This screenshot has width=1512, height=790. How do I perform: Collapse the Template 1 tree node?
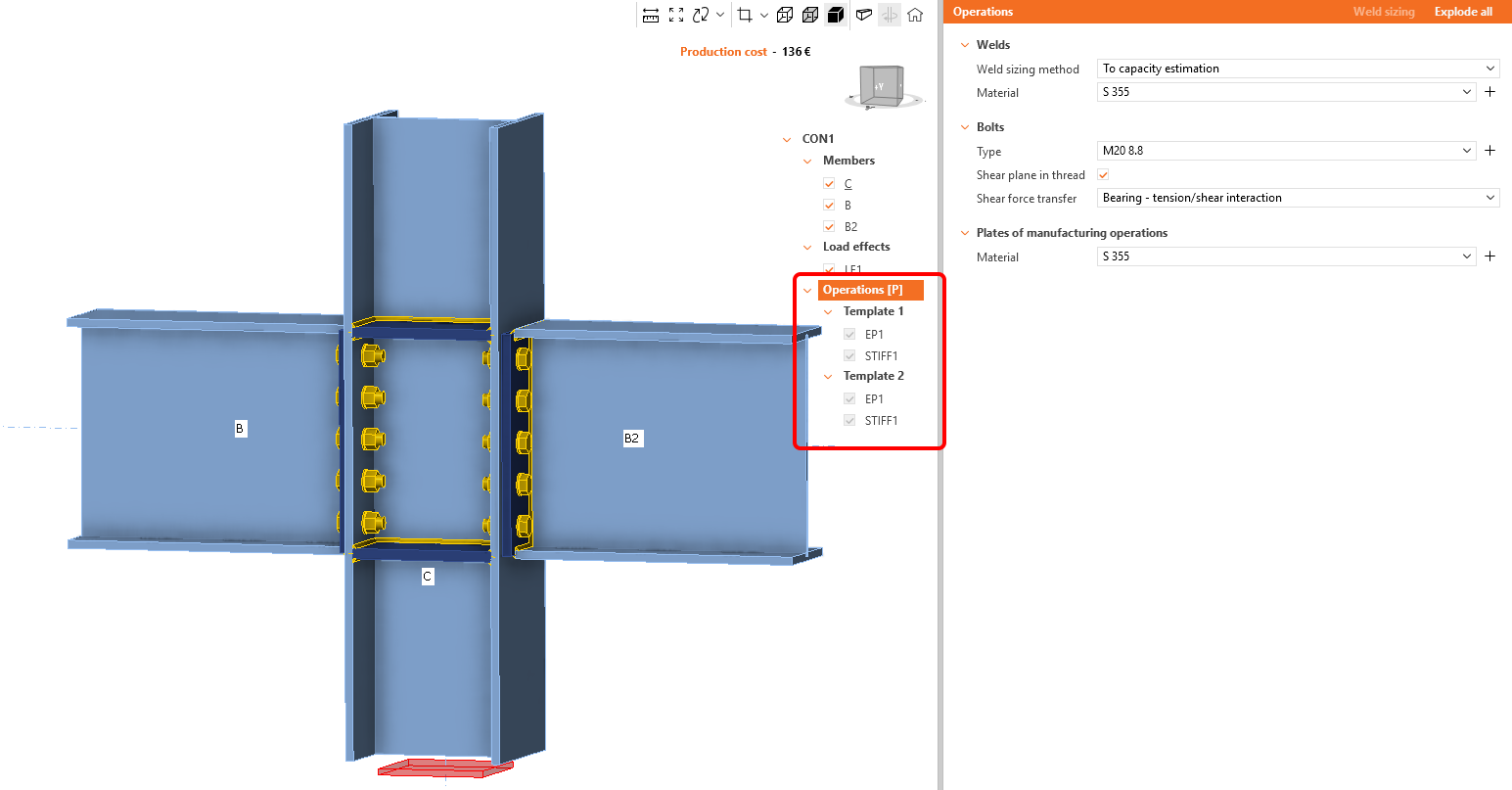[828, 312]
